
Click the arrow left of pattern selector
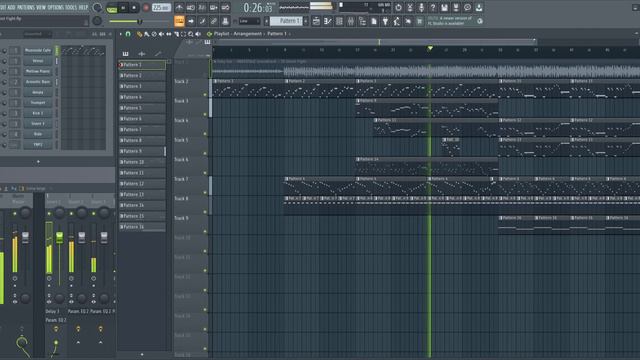pyautogui.click(x=267, y=21)
